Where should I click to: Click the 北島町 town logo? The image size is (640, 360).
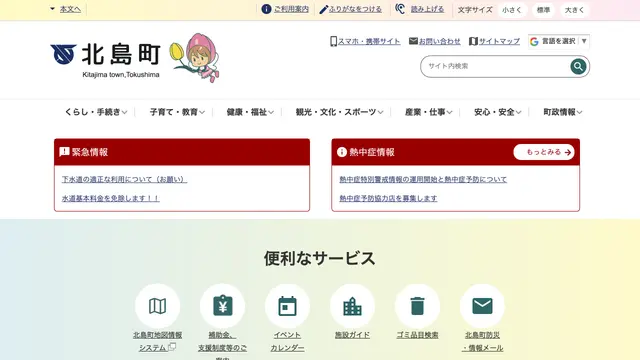click(105, 60)
